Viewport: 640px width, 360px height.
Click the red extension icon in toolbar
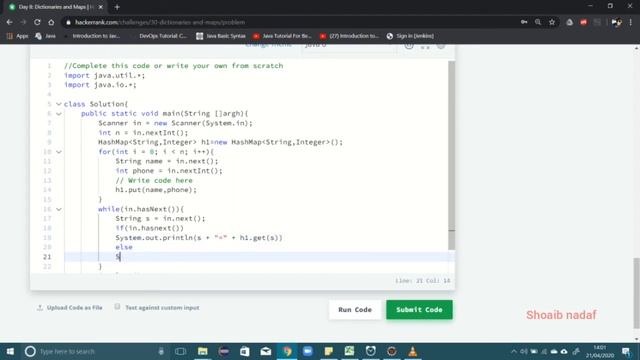coord(583,22)
